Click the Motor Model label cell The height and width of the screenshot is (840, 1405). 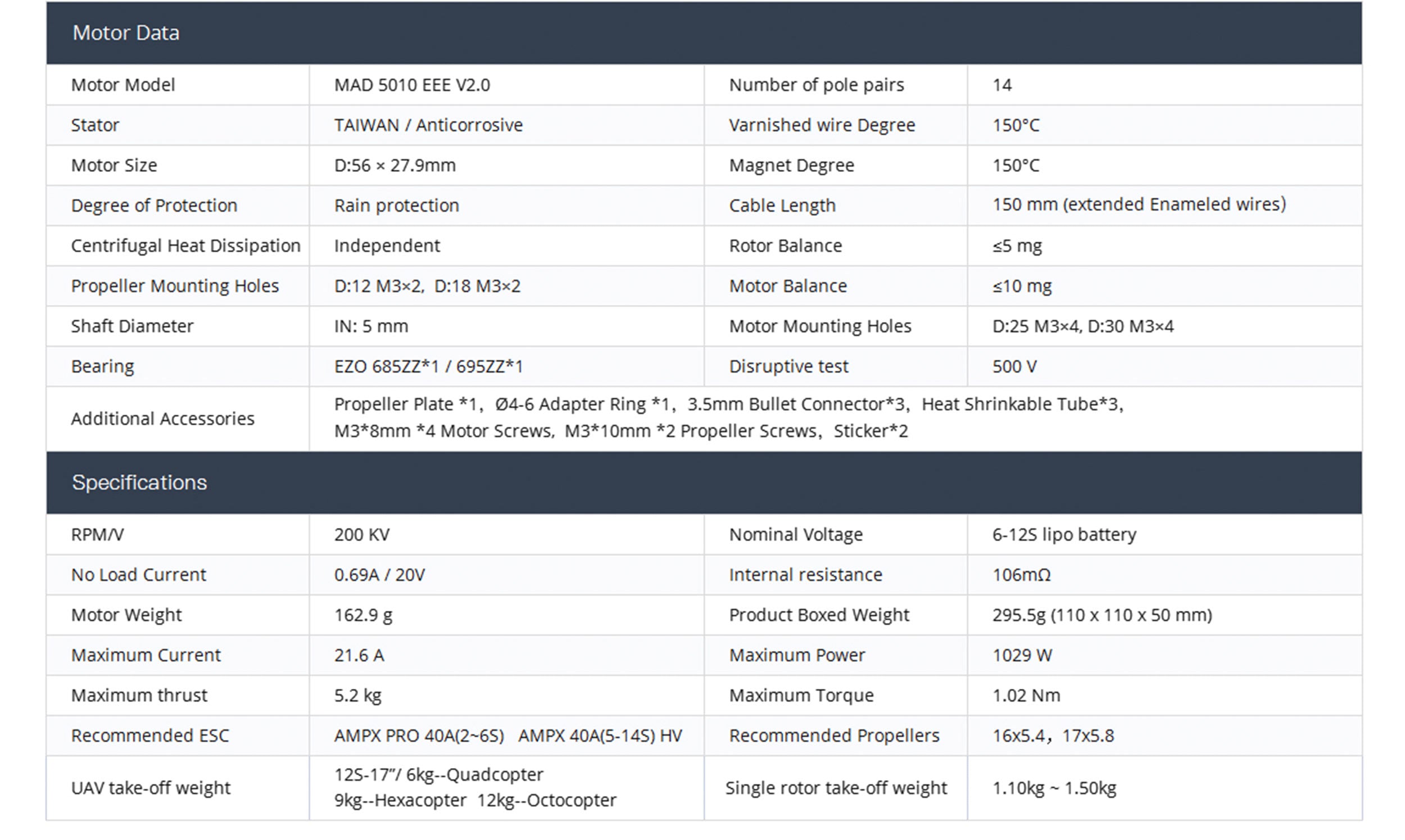click(x=123, y=85)
